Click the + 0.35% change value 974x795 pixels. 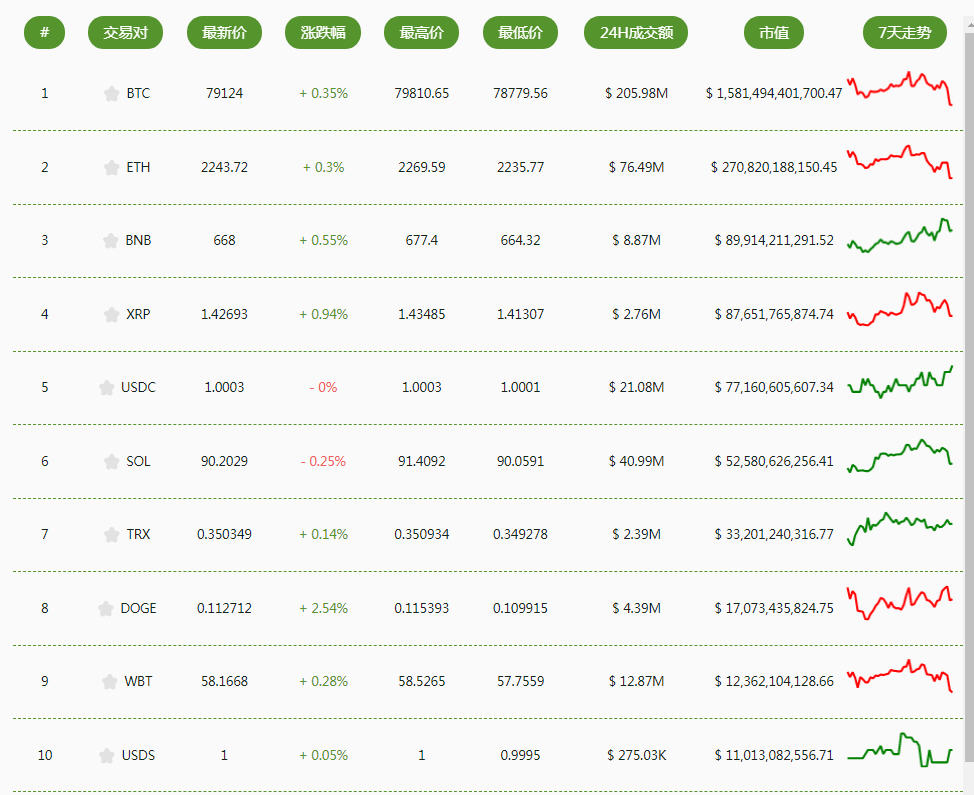click(x=323, y=93)
